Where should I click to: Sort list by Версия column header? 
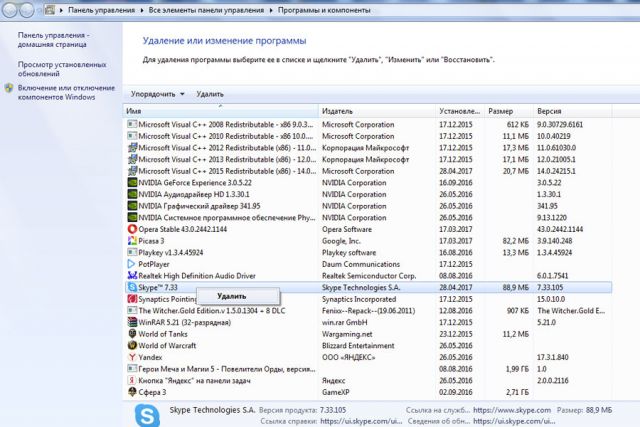point(573,111)
